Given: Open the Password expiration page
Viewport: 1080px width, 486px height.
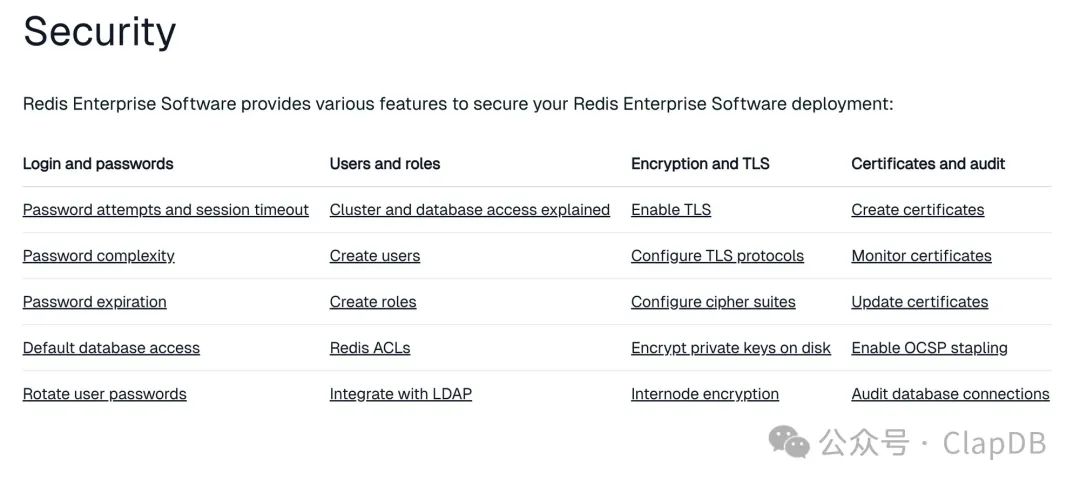Looking at the screenshot, I should (94, 302).
